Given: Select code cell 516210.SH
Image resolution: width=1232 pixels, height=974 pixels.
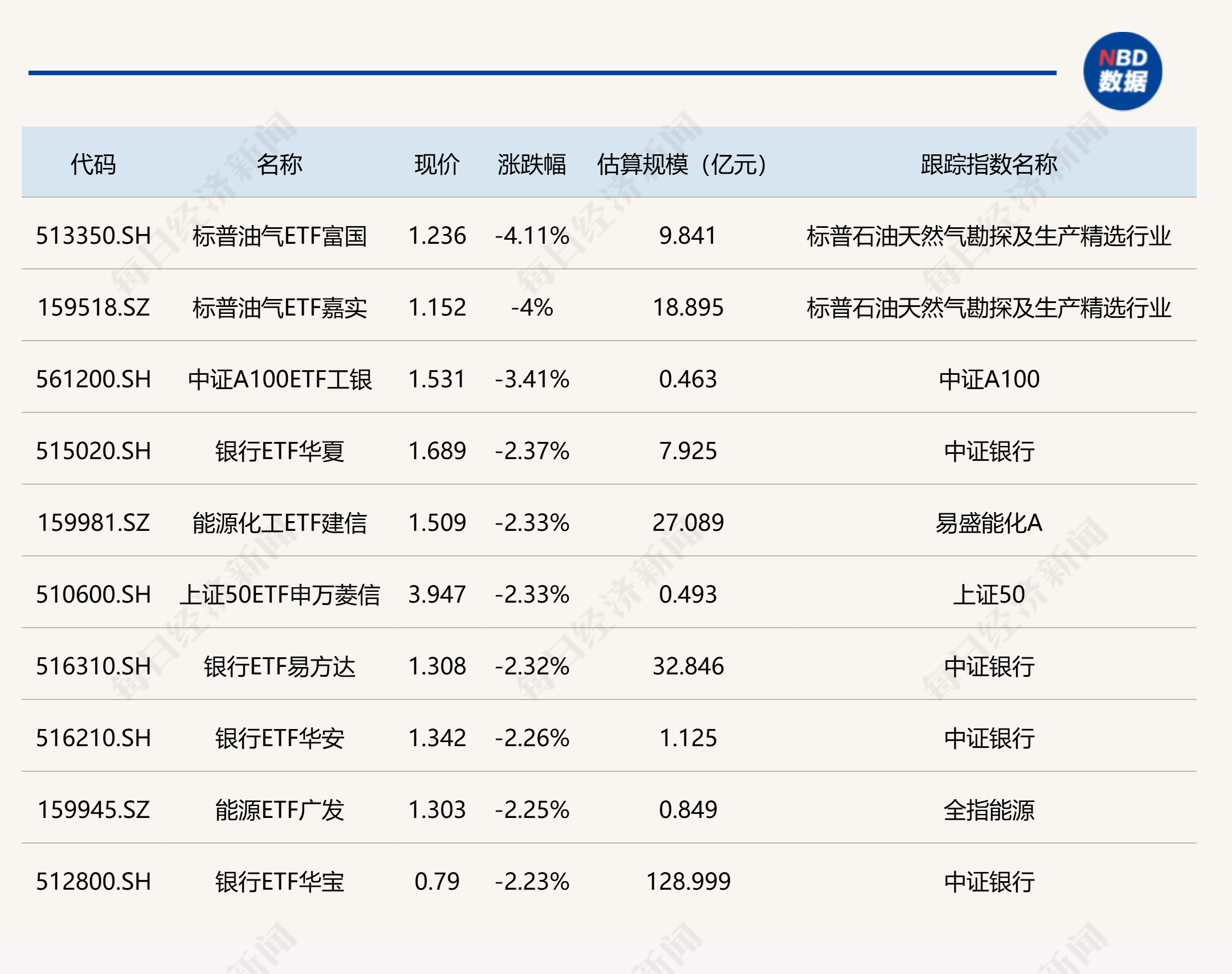Looking at the screenshot, I should tap(93, 739).
